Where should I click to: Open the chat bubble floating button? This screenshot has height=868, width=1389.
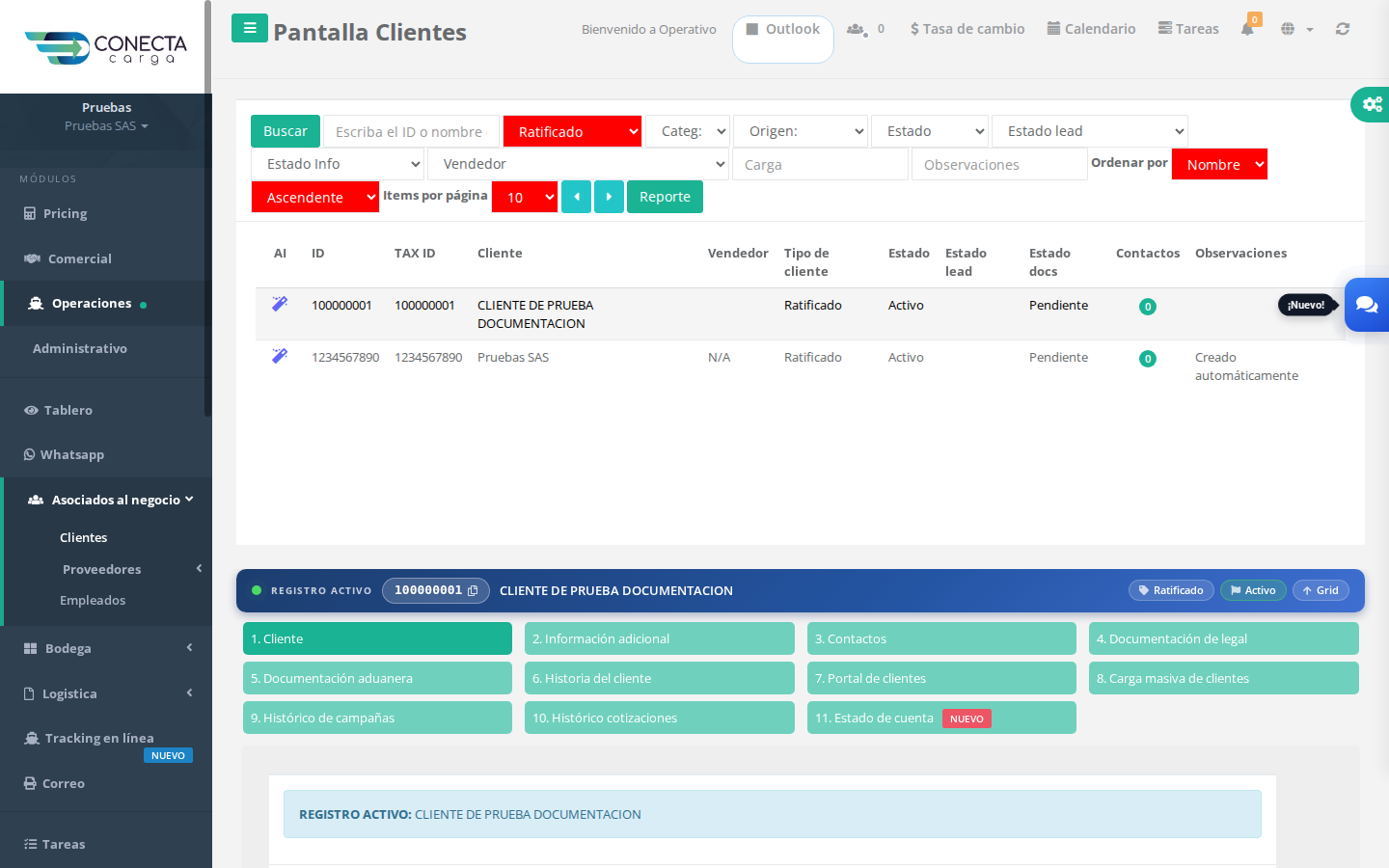[1367, 305]
